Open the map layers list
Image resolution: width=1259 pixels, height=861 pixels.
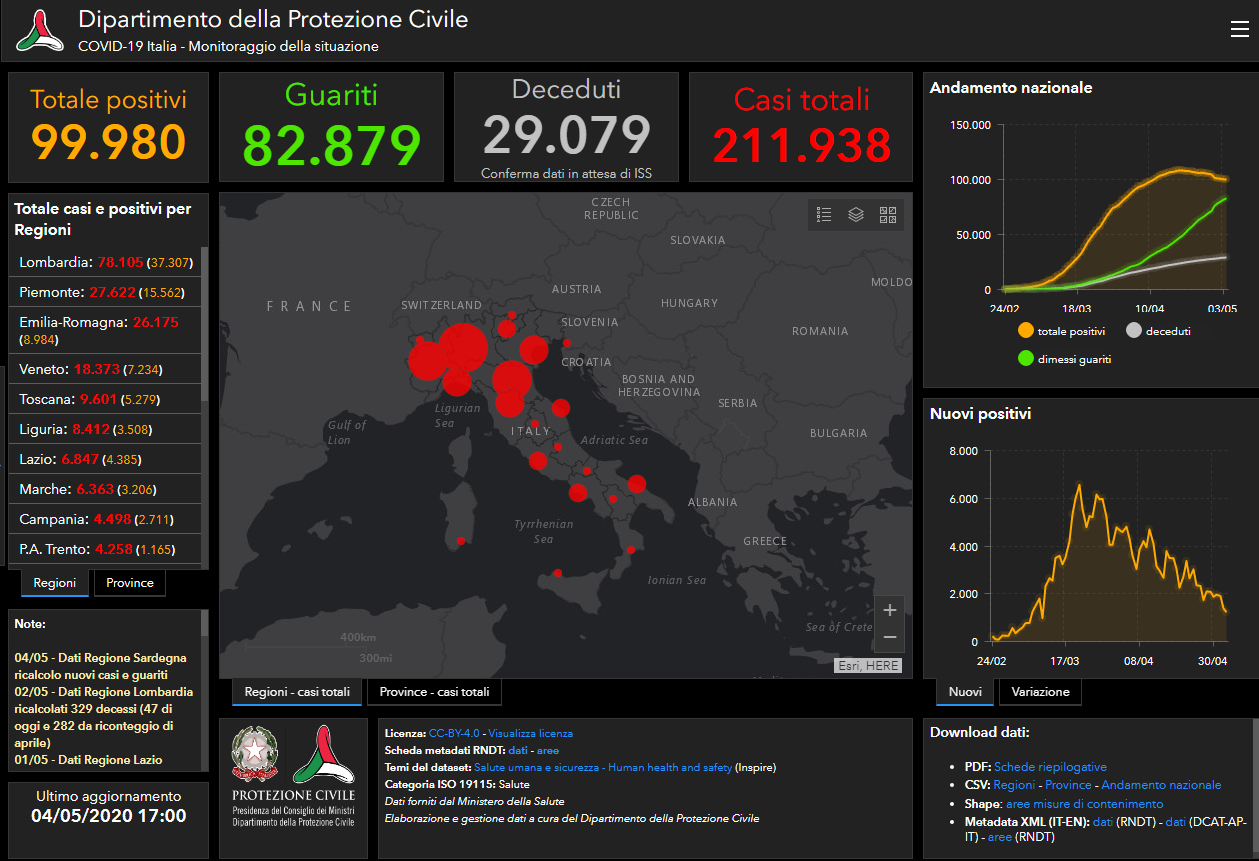tap(856, 214)
